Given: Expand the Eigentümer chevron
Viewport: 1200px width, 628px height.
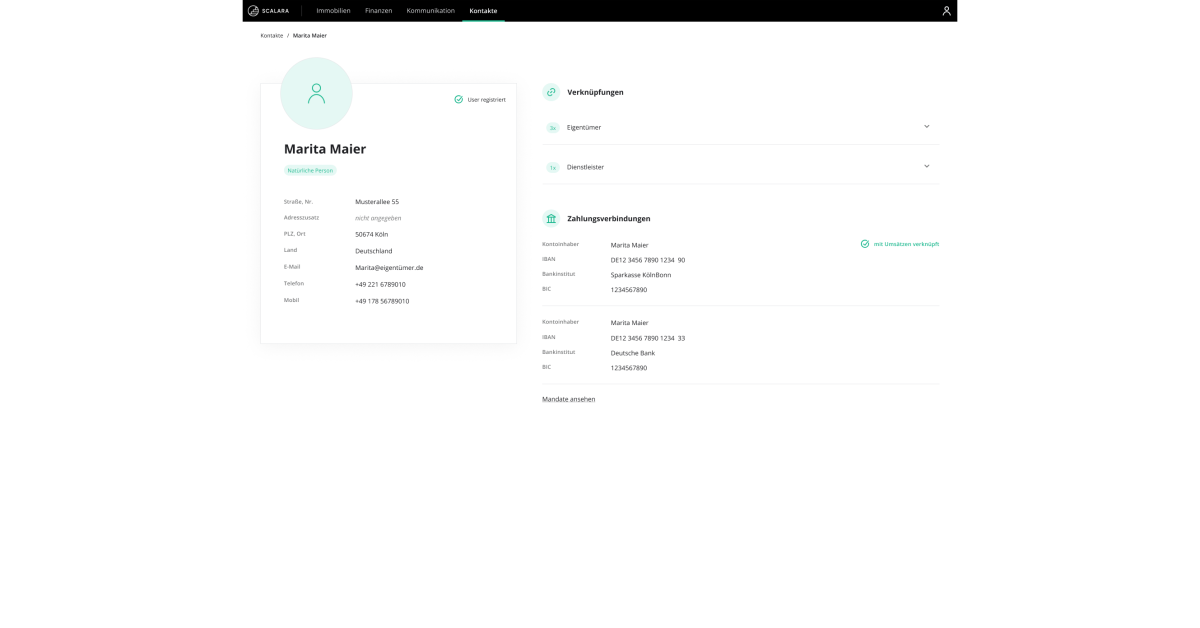Looking at the screenshot, I should coord(927,127).
